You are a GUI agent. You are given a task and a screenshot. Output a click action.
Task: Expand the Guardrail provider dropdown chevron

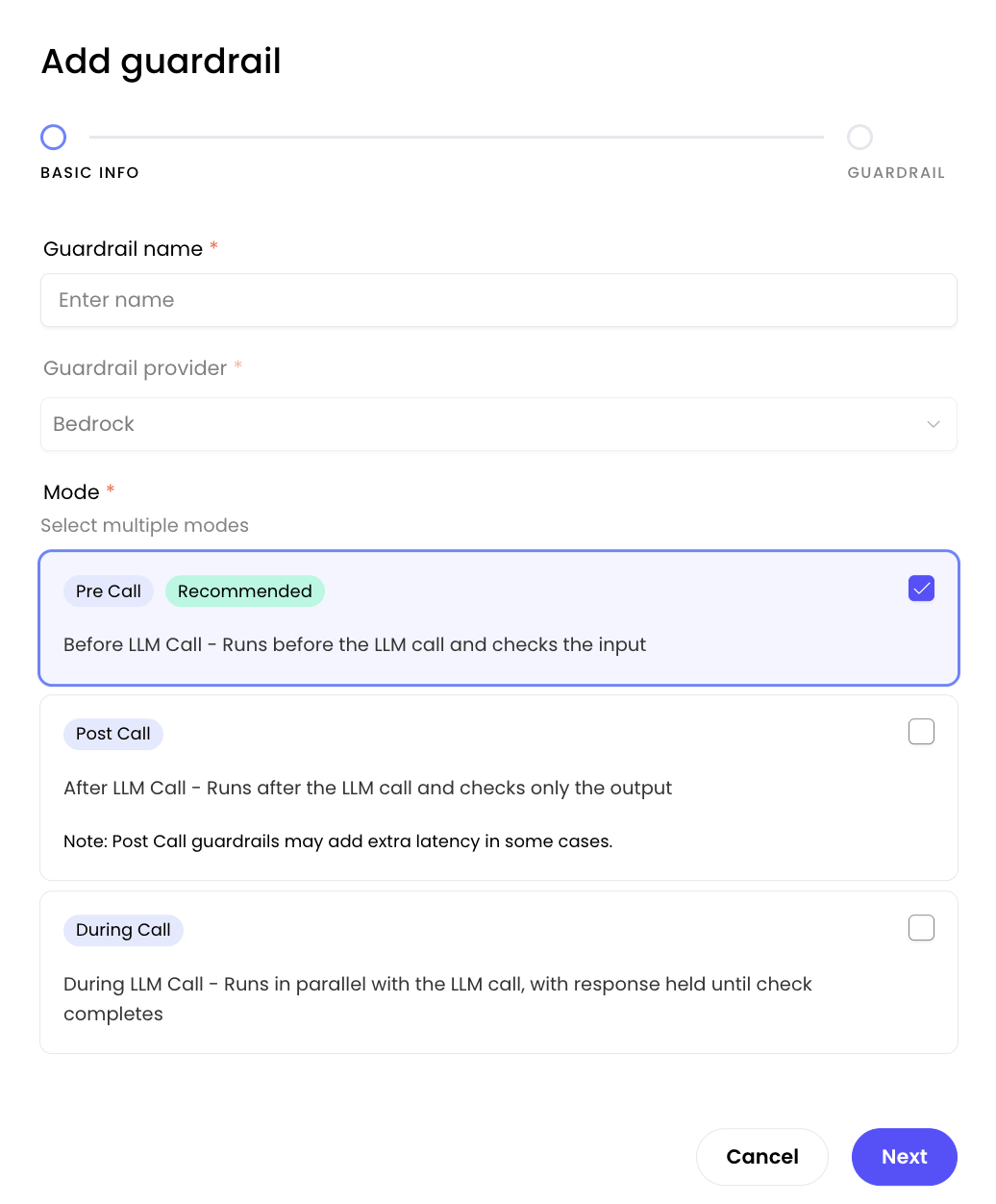coord(933,424)
